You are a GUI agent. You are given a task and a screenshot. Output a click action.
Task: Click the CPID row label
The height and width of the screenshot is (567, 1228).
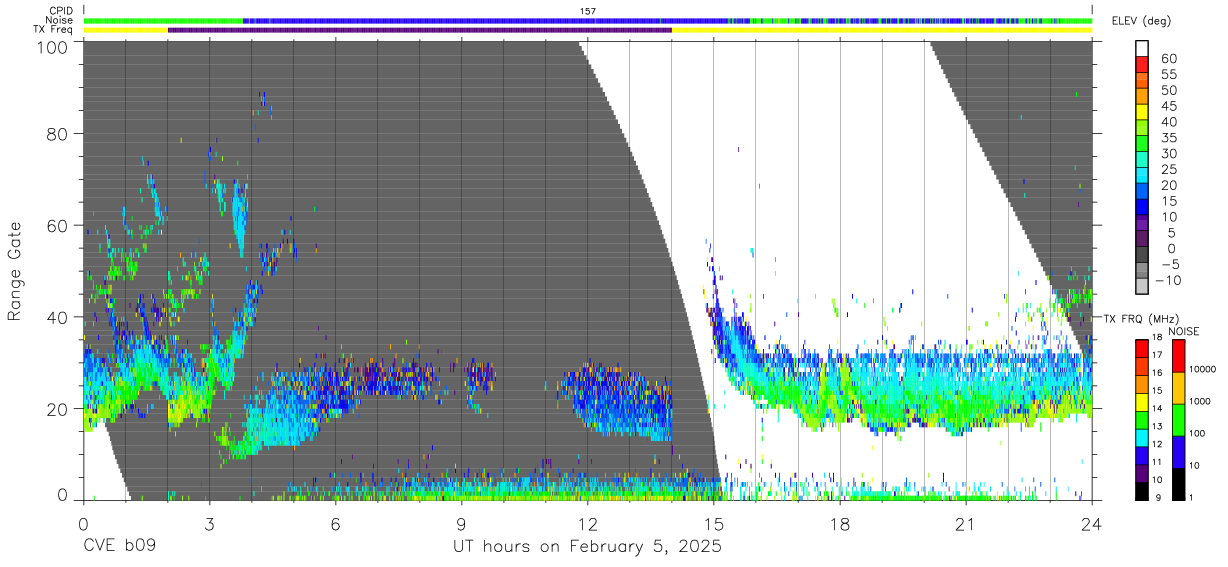click(61, 11)
